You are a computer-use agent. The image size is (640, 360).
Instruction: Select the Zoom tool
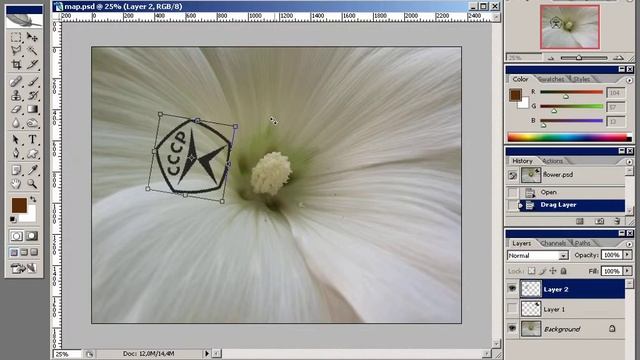[x=32, y=184]
